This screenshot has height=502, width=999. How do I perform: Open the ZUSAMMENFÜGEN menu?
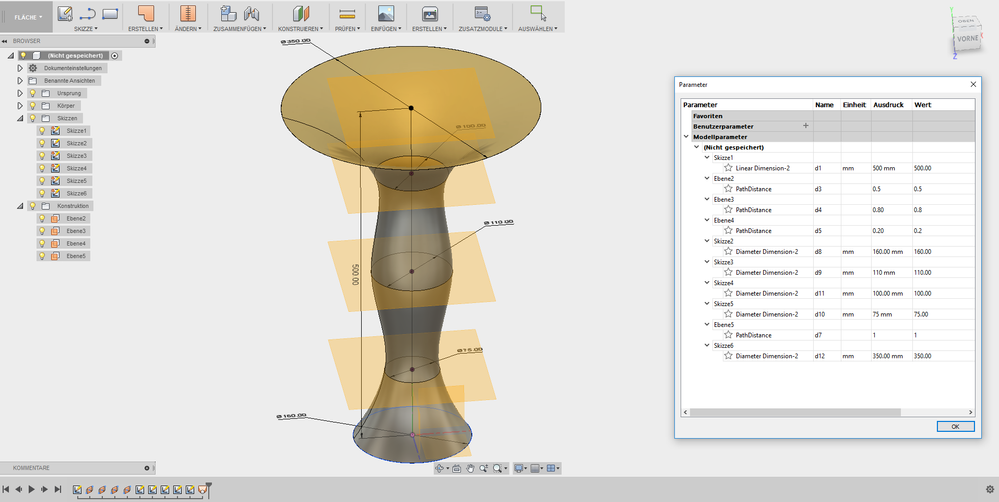[240, 29]
